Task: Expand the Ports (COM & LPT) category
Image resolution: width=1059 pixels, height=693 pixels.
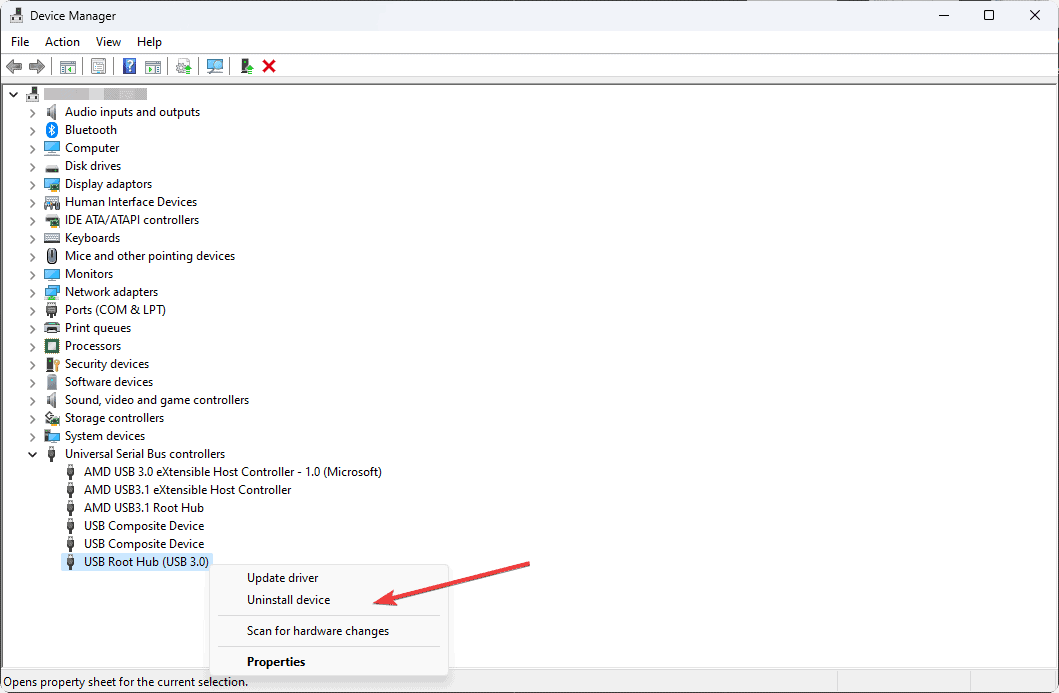Action: pos(32,309)
